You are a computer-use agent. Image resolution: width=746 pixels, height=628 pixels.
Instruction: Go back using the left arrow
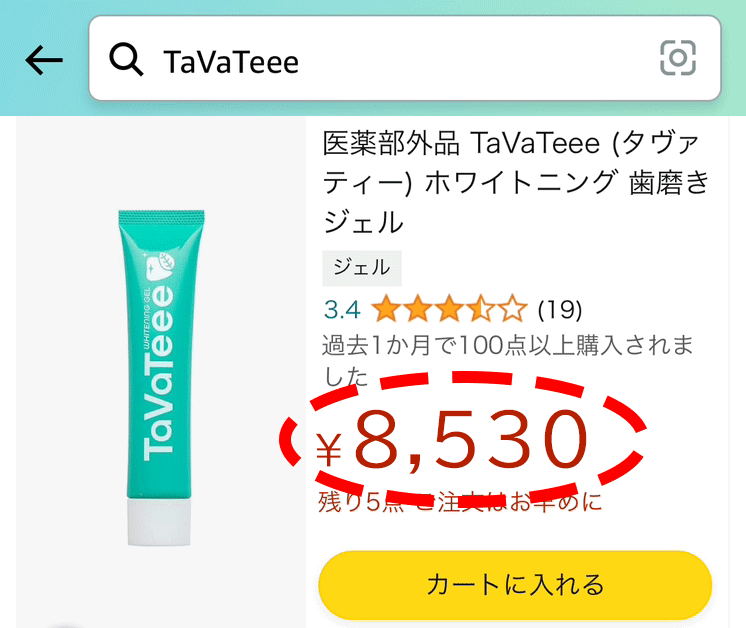click(x=44, y=60)
